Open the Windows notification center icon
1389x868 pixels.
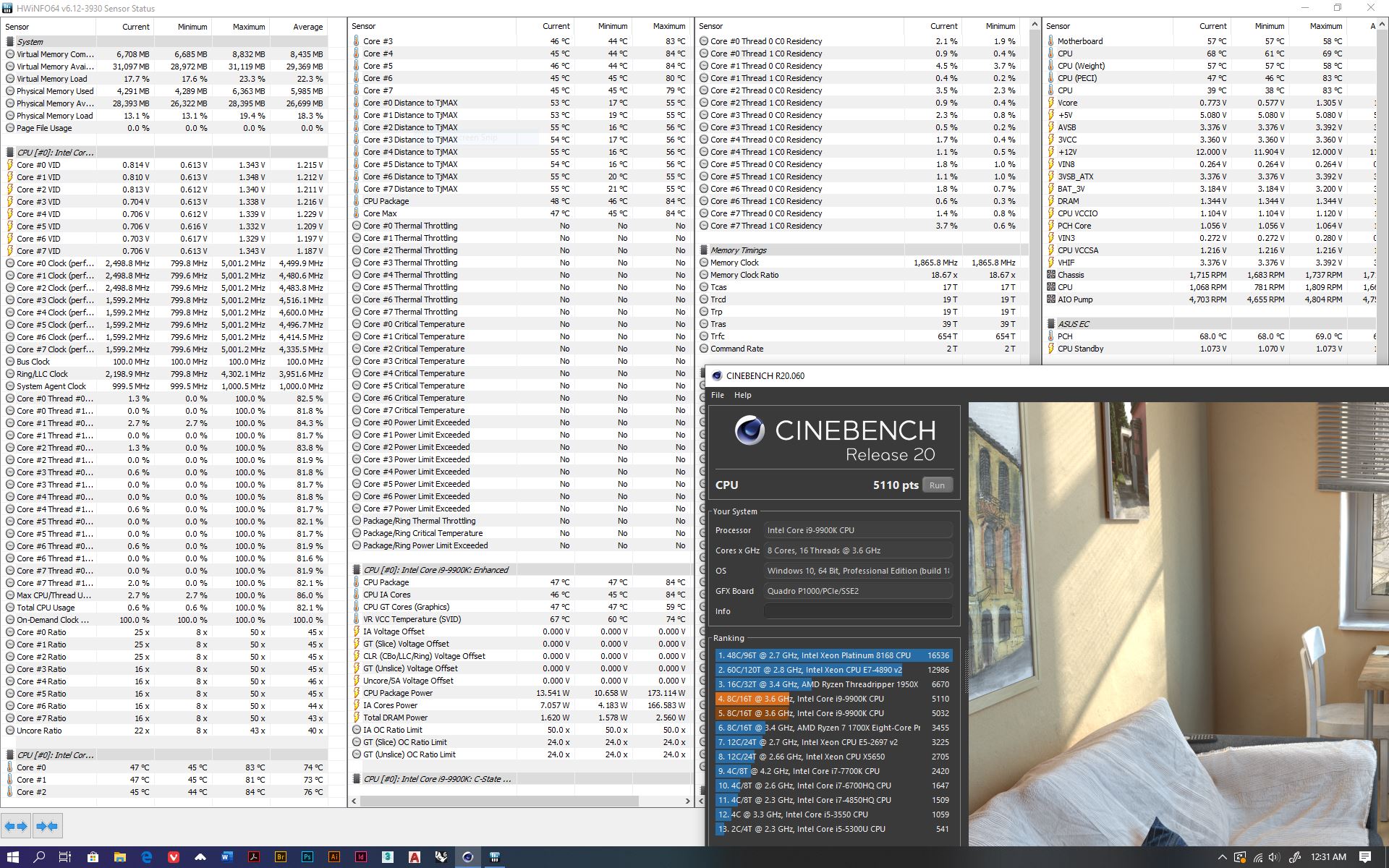point(1365,857)
